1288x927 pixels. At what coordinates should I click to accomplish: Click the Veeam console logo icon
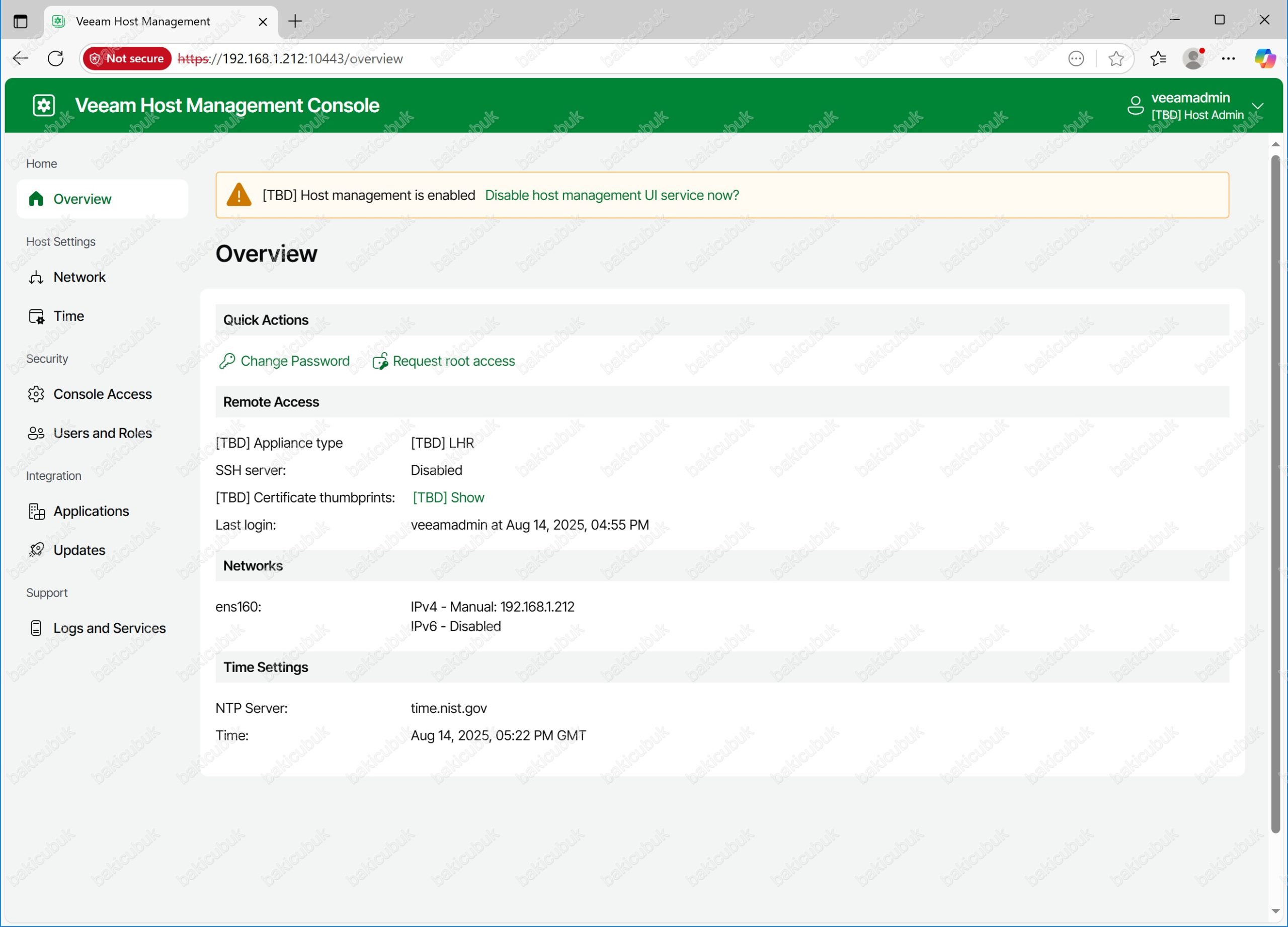44,105
